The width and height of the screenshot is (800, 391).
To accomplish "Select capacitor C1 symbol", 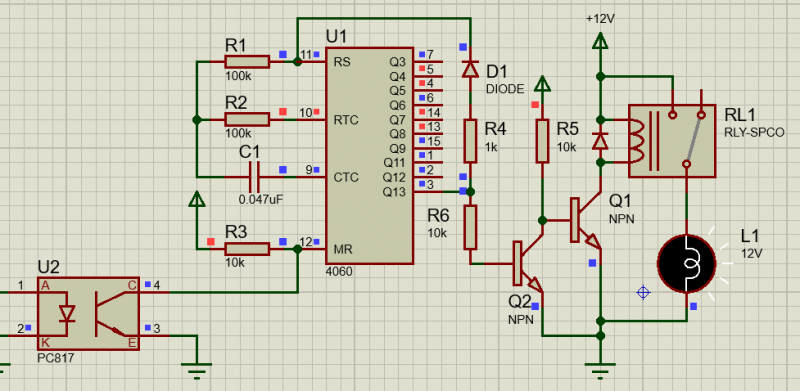I will (254, 177).
